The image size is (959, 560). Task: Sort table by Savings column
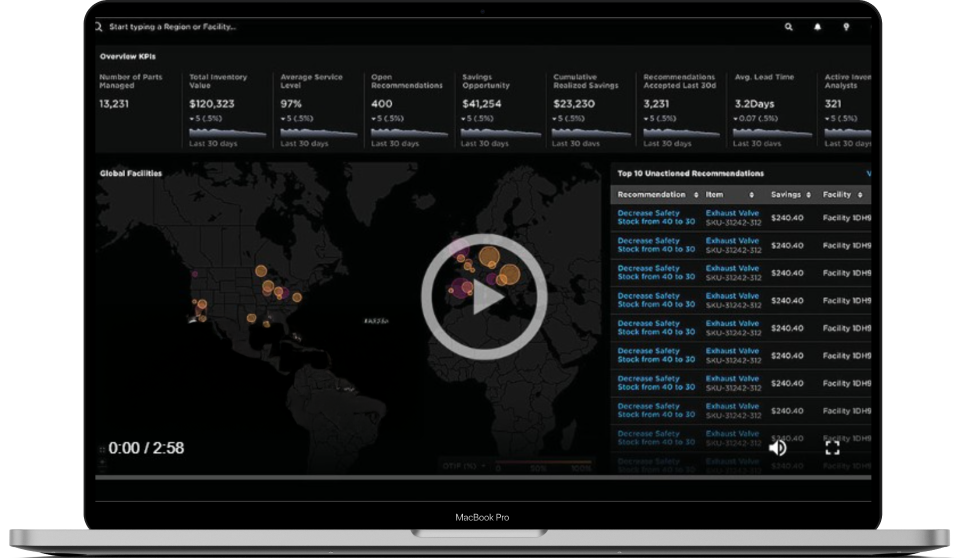[809, 195]
